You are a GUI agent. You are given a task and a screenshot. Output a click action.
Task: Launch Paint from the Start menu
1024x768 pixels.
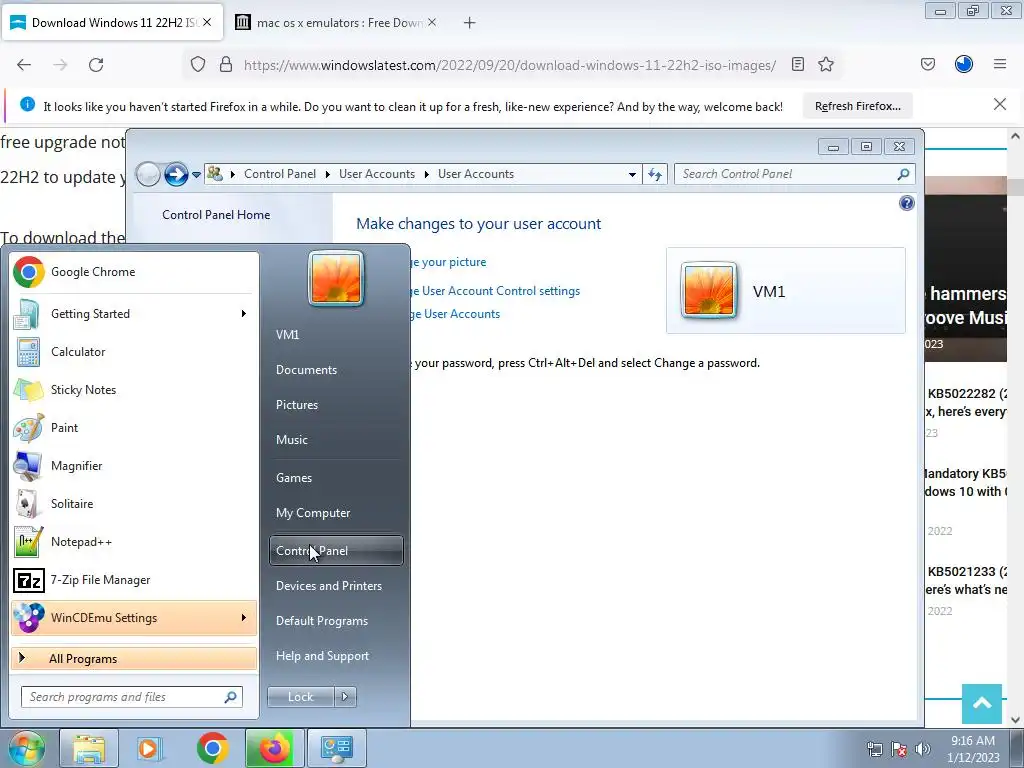click(134, 428)
